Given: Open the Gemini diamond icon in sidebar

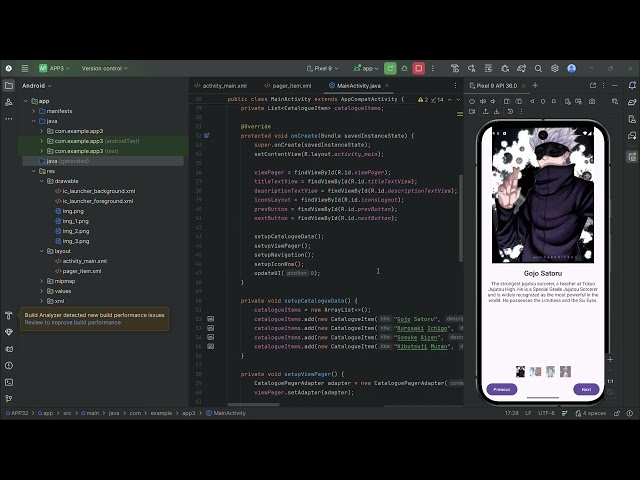Looking at the screenshot, I should tap(9, 332).
